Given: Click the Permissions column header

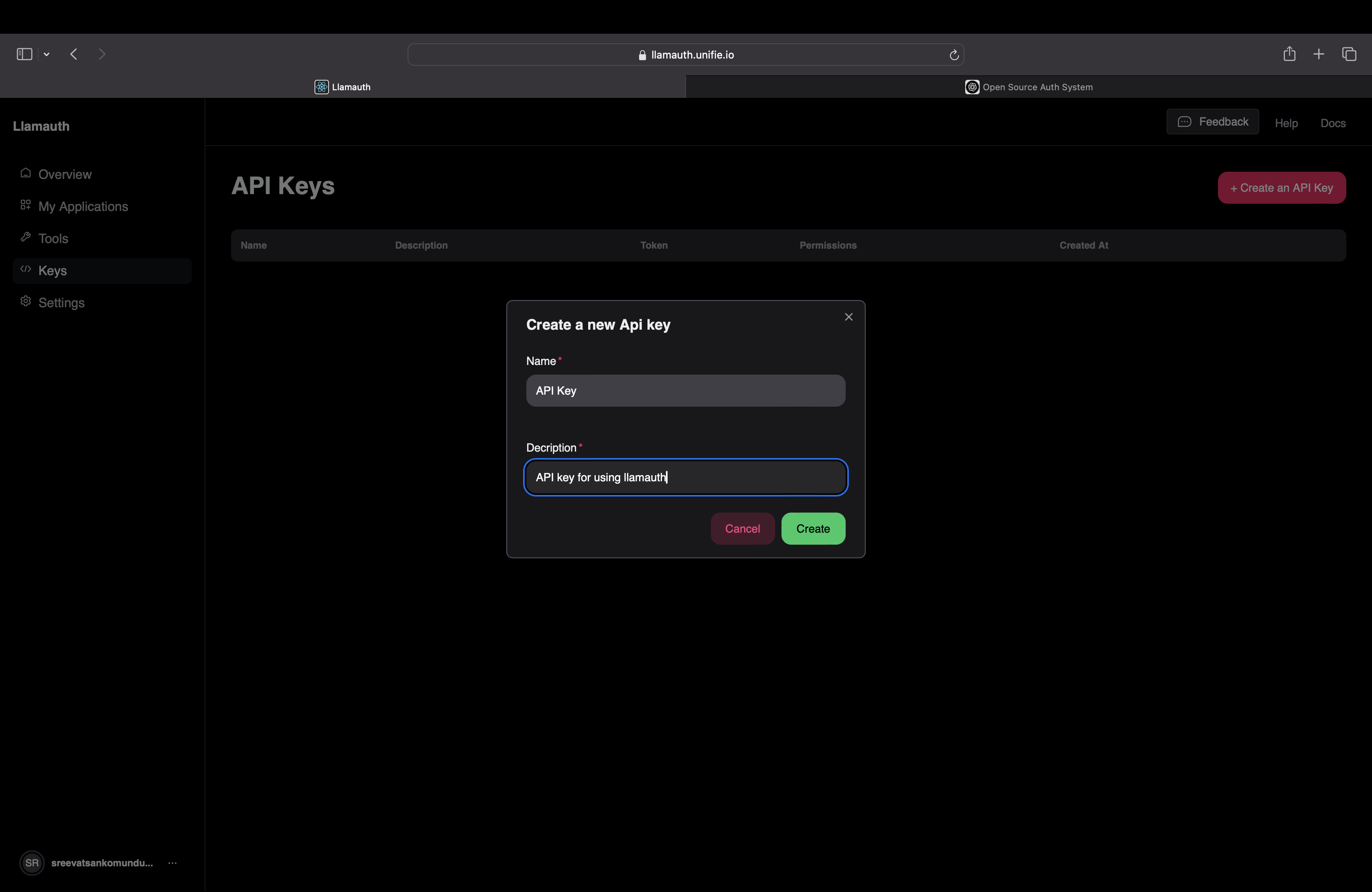Looking at the screenshot, I should point(828,245).
